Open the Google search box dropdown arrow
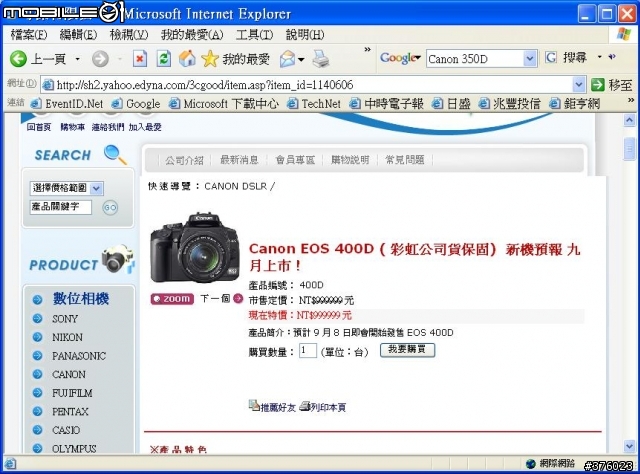Image resolution: width=640 pixels, height=474 pixels. pyautogui.click(x=529, y=59)
